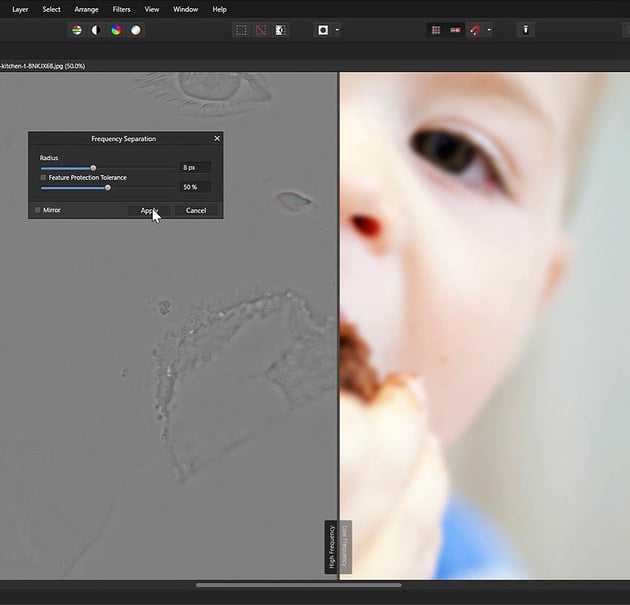Open the Select menu

click(x=51, y=9)
